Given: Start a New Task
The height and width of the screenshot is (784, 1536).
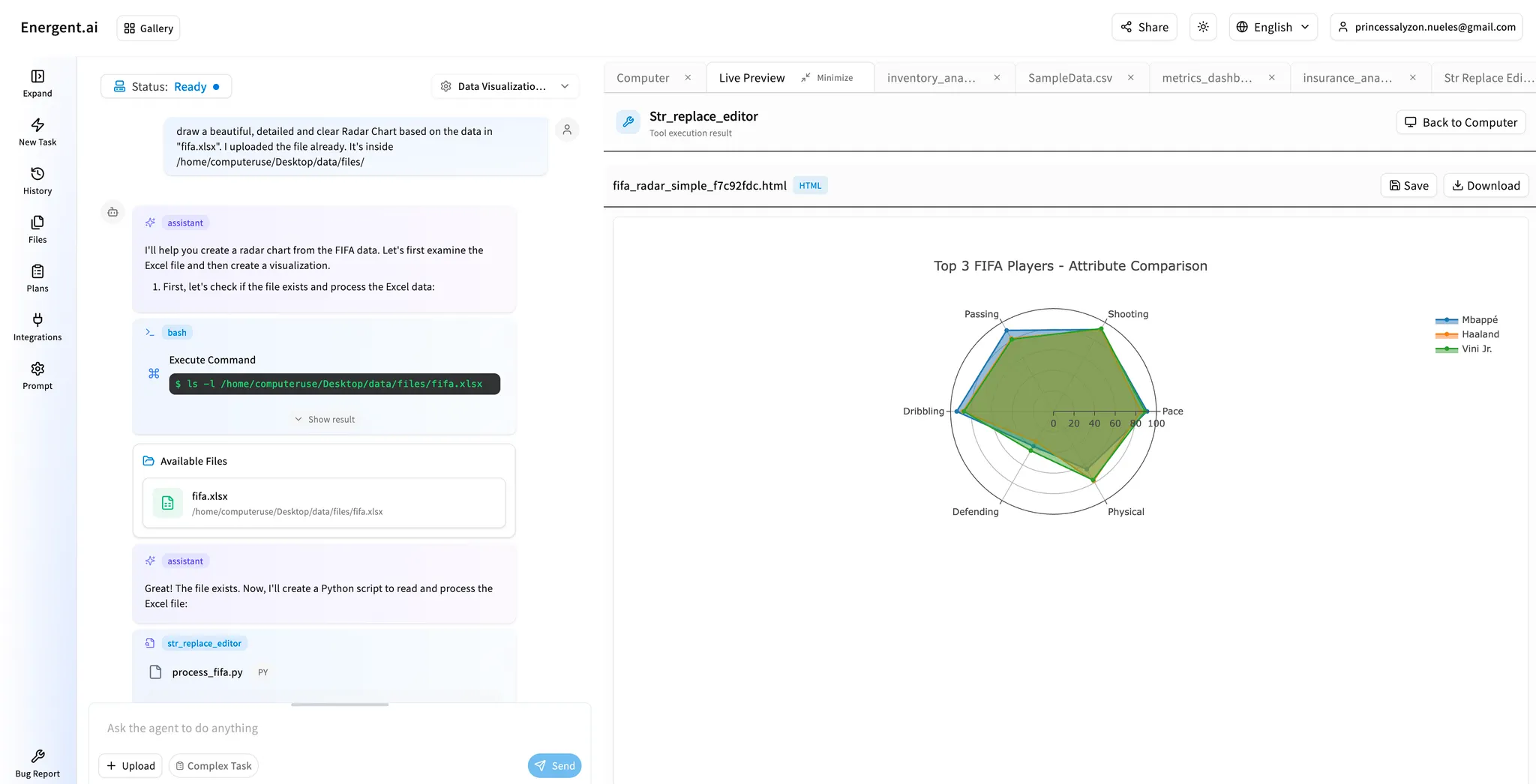Looking at the screenshot, I should (x=37, y=131).
